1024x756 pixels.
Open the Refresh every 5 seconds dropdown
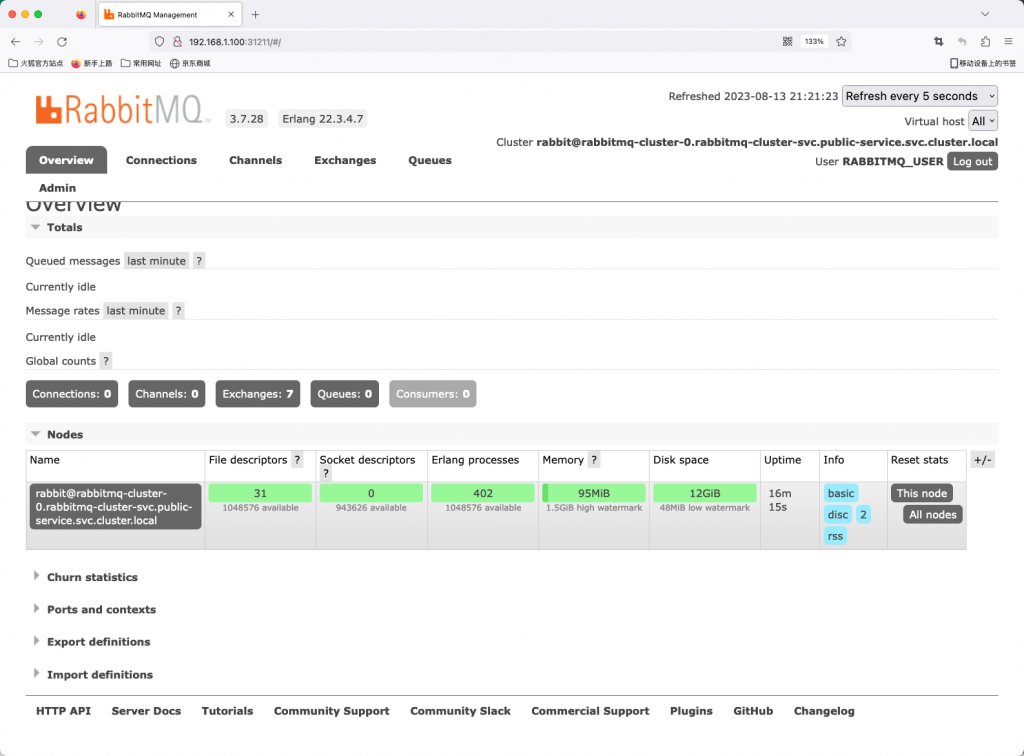point(920,96)
